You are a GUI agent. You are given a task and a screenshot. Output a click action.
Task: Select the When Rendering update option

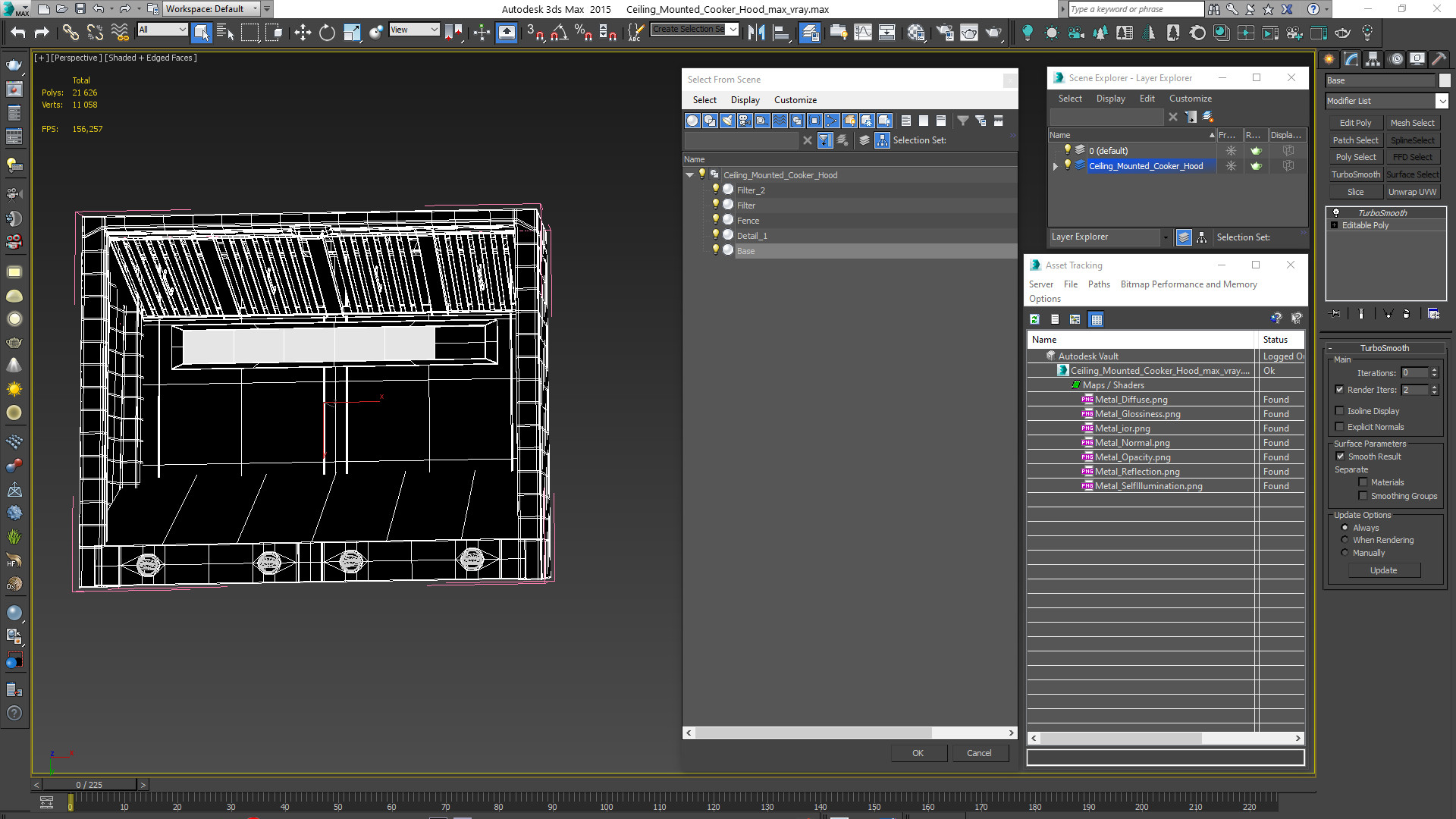tap(1345, 540)
